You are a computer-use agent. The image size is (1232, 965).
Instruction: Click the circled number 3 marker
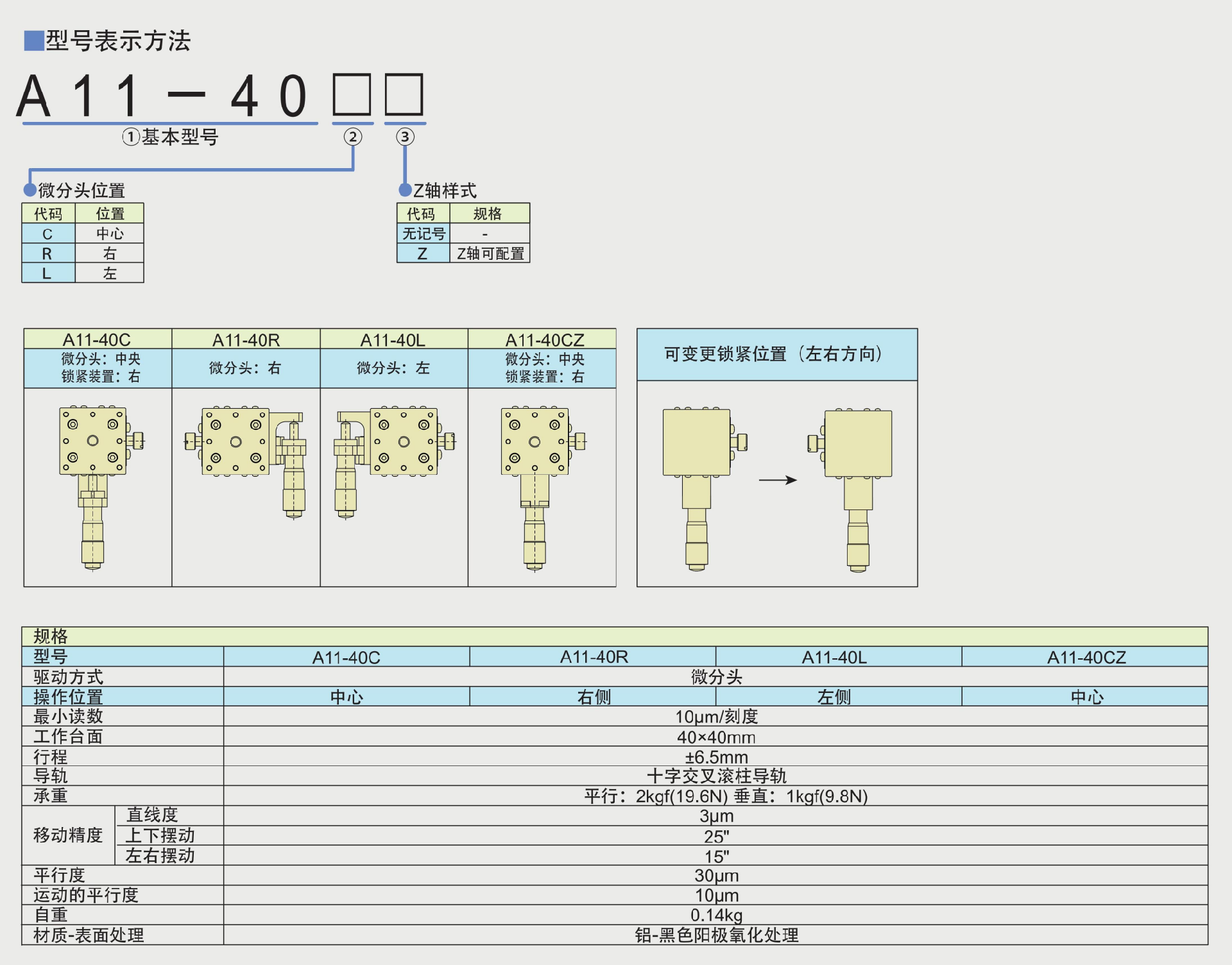point(404,137)
